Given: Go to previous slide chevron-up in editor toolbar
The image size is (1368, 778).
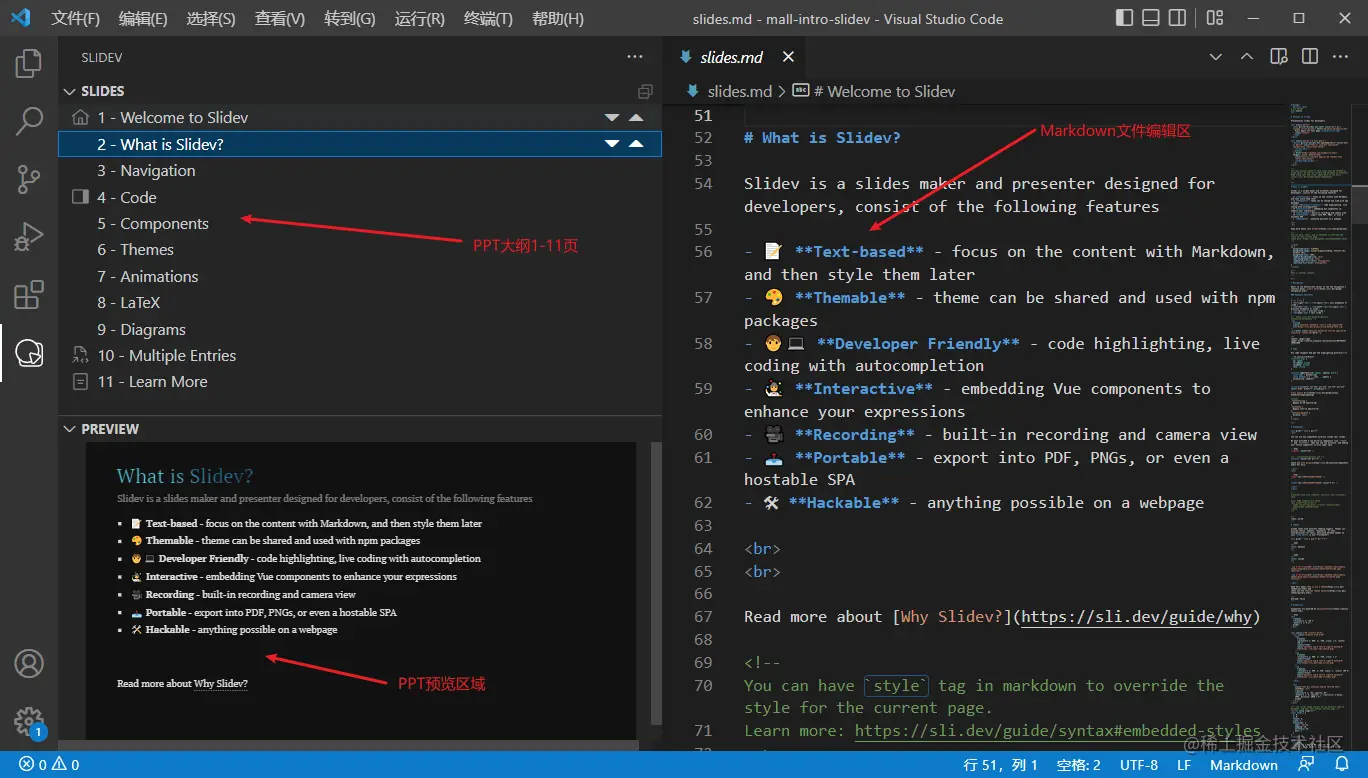Looking at the screenshot, I should (x=1247, y=57).
